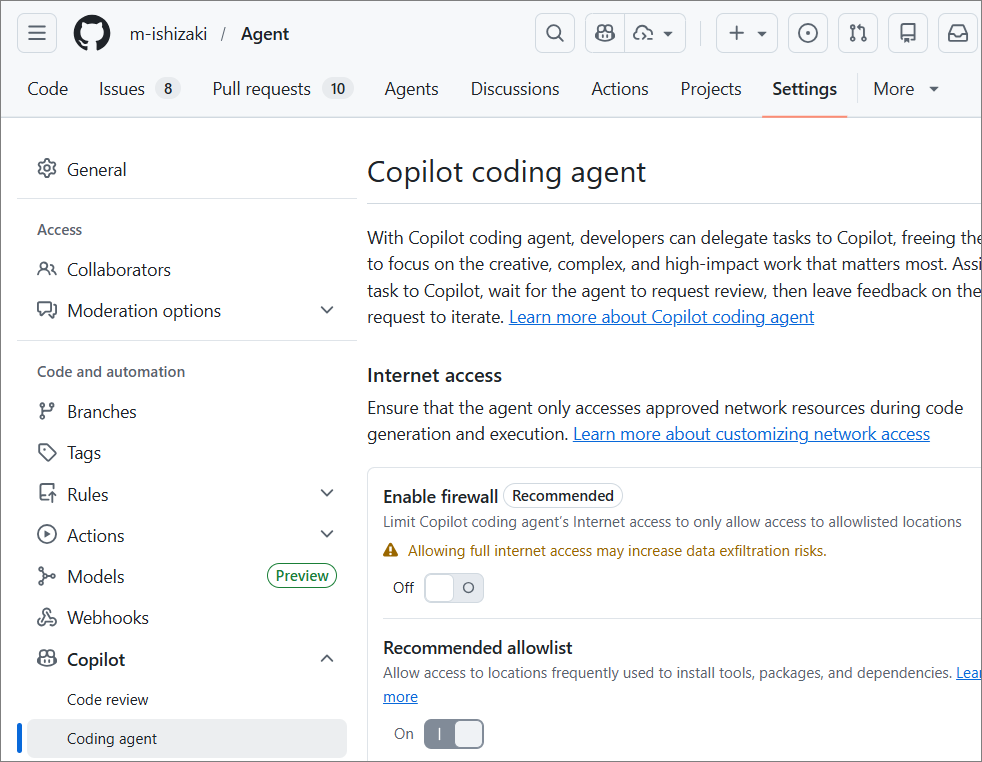The image size is (982, 762).
Task: Go to GitHub home via Octocat logo
Action: [92, 33]
